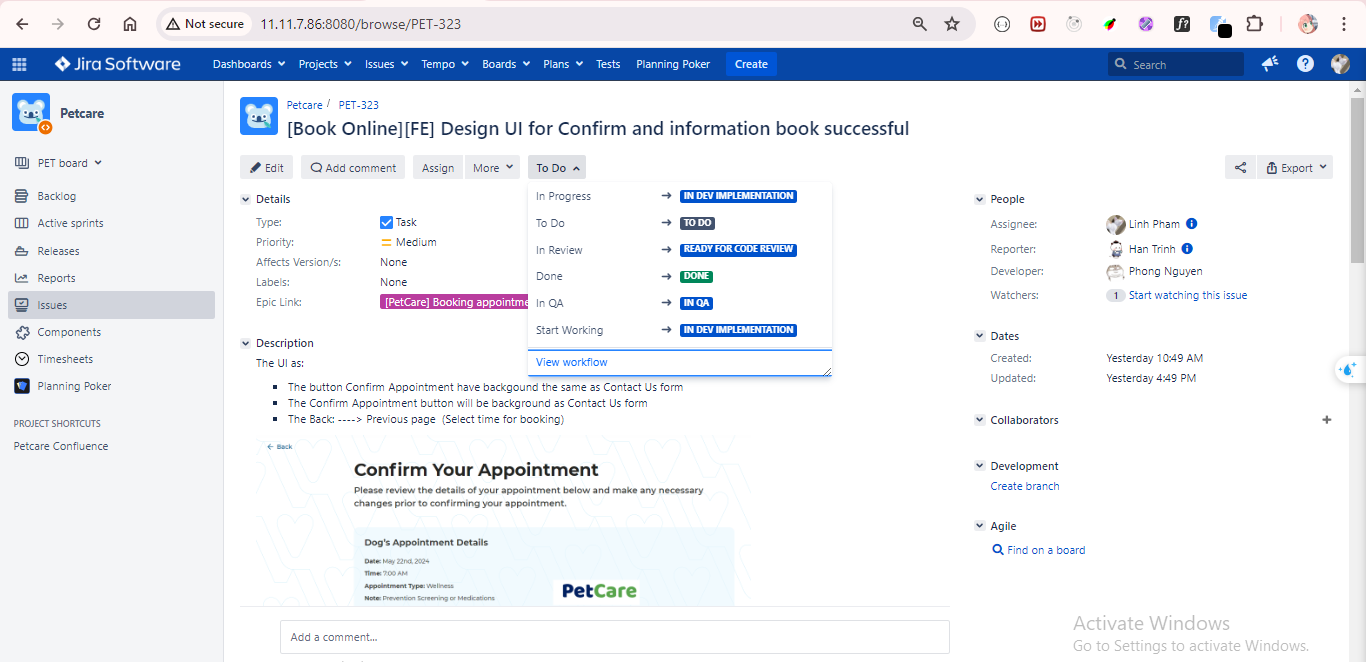Open the More actions dropdown

coord(493,168)
